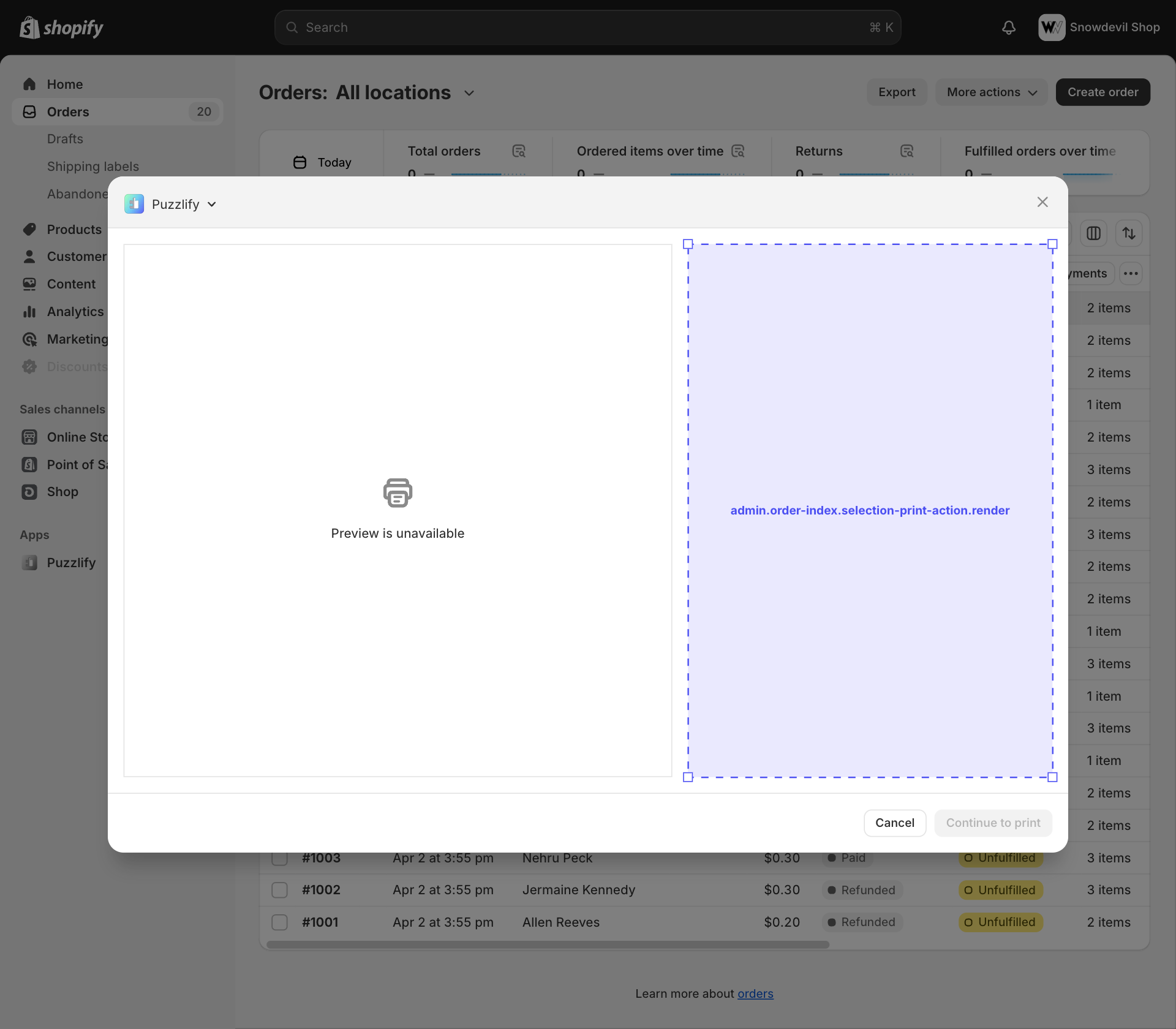Image resolution: width=1176 pixels, height=1029 pixels.
Task: Click Total orders report icon
Action: [519, 151]
